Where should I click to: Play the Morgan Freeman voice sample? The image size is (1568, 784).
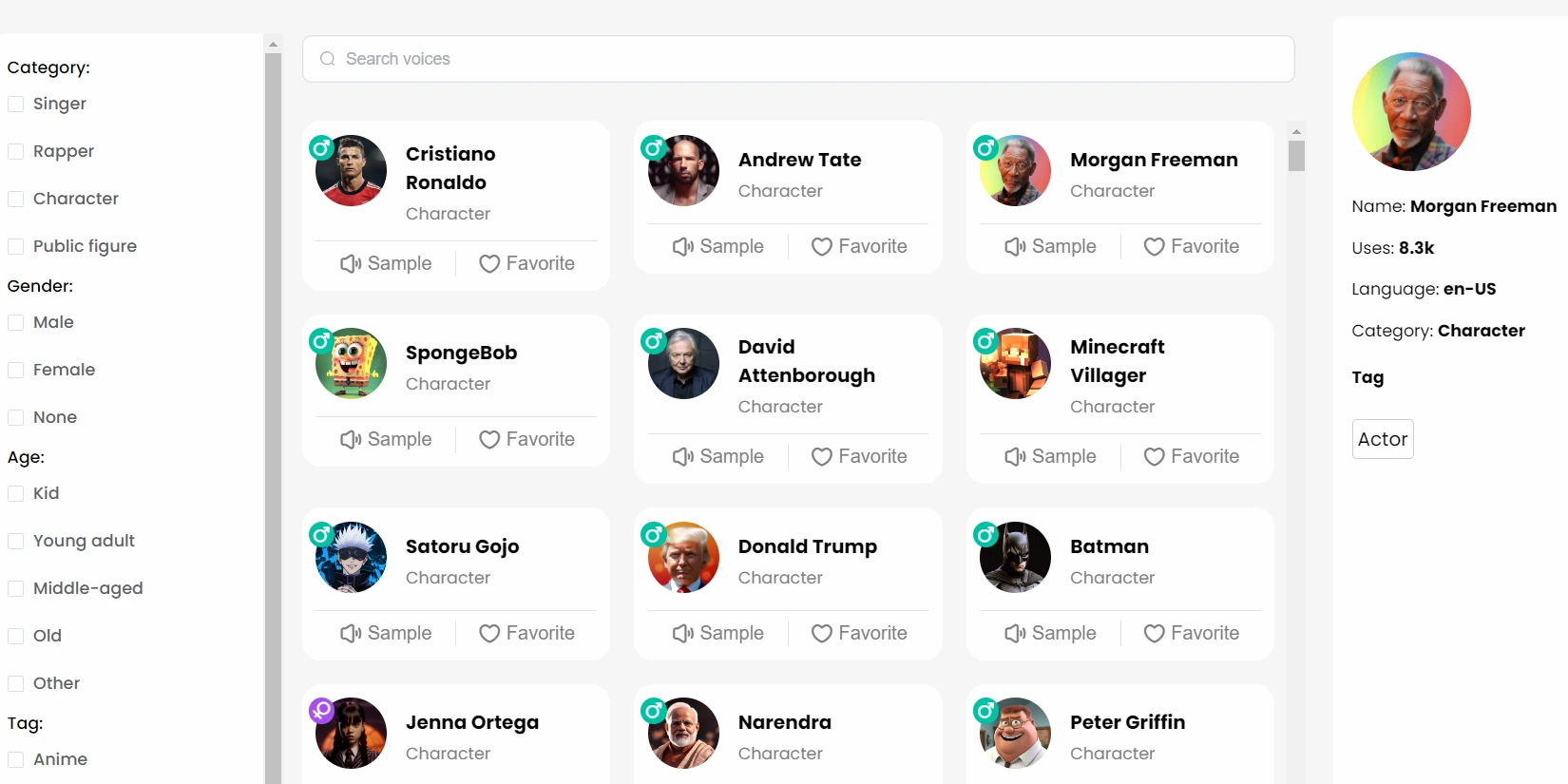pyautogui.click(x=1050, y=246)
